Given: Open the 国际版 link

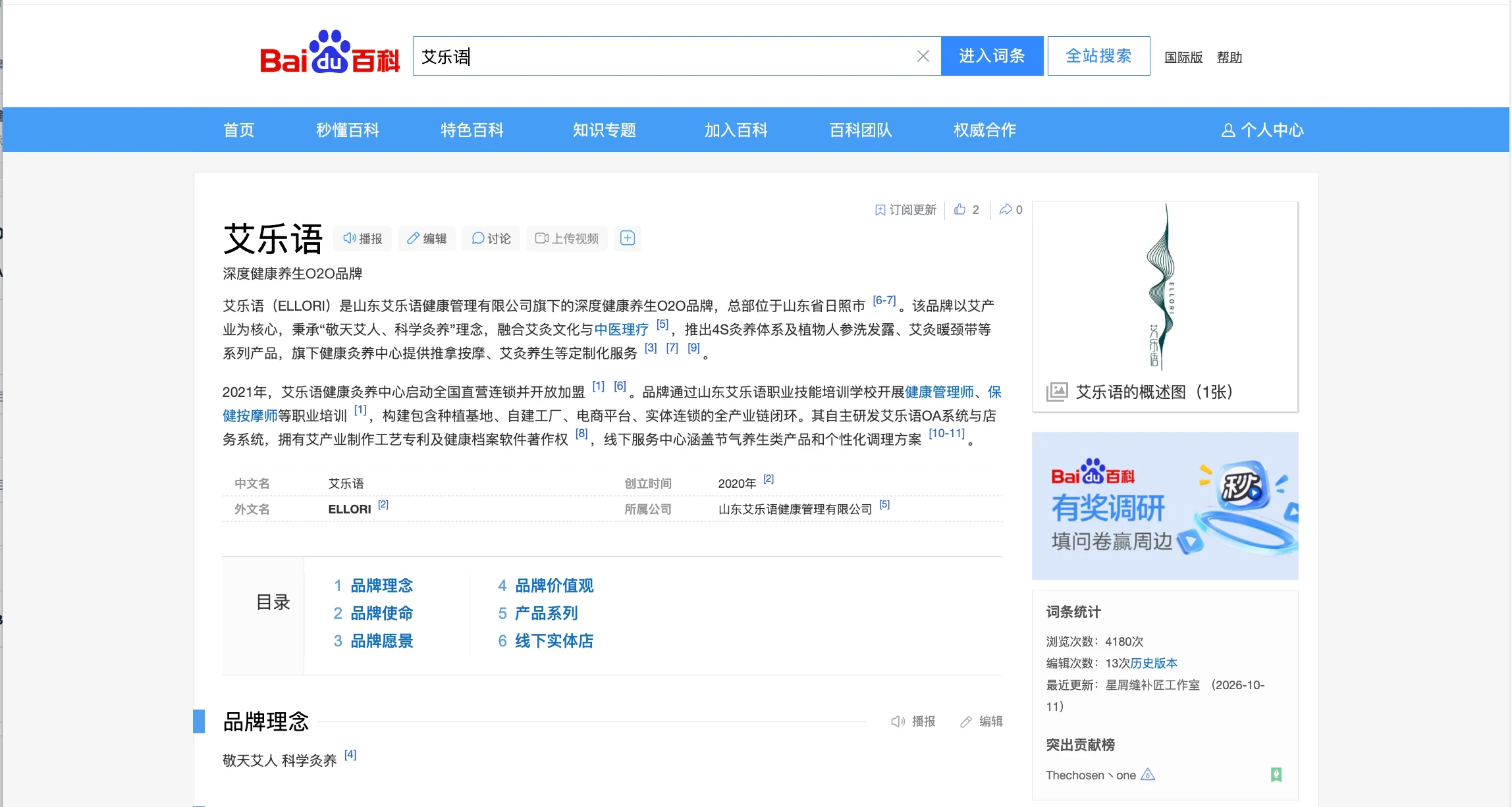Looking at the screenshot, I should (1183, 57).
